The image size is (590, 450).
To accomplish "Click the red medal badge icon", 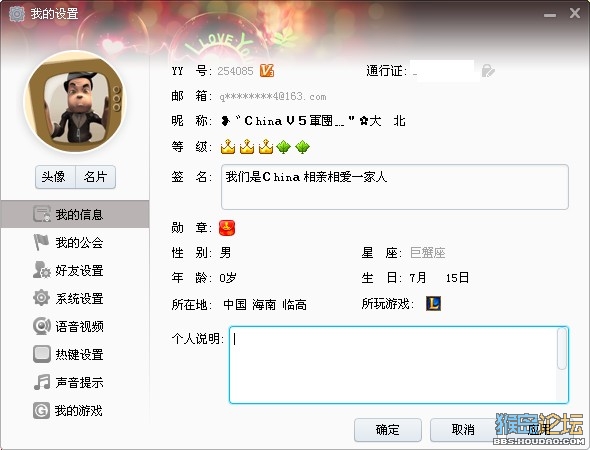I will tap(227, 228).
